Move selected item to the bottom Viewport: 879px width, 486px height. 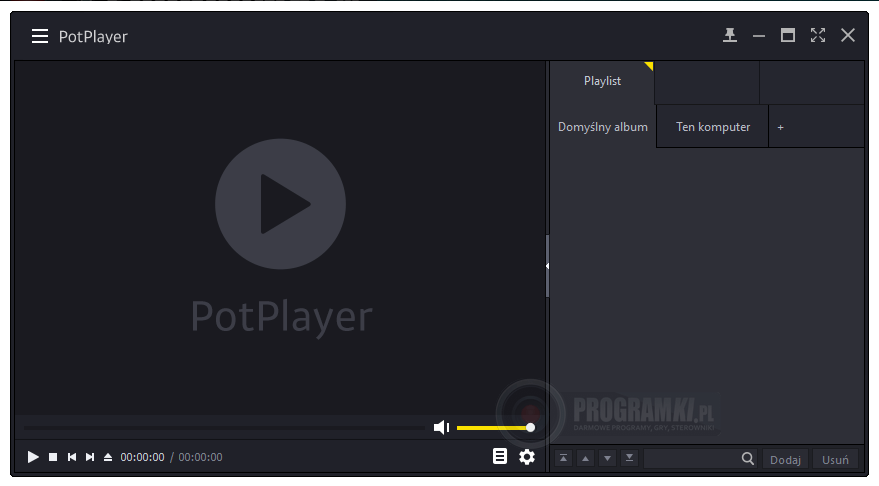coord(630,459)
